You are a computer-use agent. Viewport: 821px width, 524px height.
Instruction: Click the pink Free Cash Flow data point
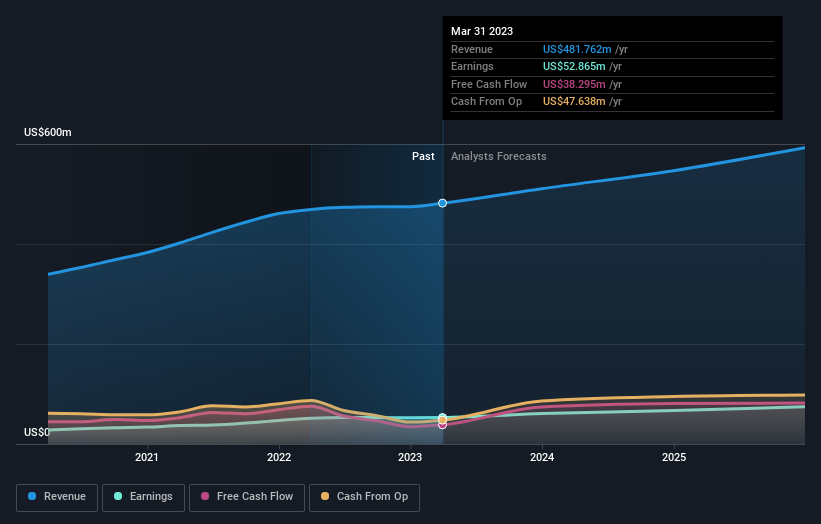442,426
